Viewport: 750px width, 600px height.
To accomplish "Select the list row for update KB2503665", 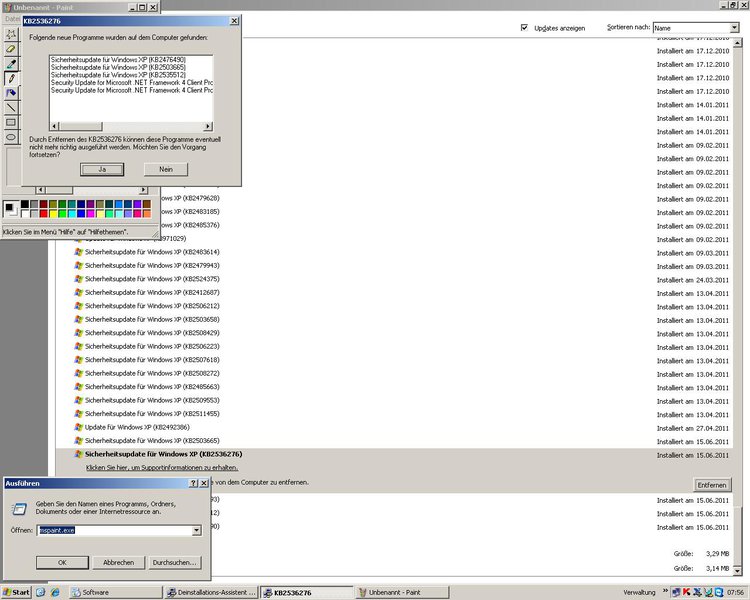I will (392, 441).
